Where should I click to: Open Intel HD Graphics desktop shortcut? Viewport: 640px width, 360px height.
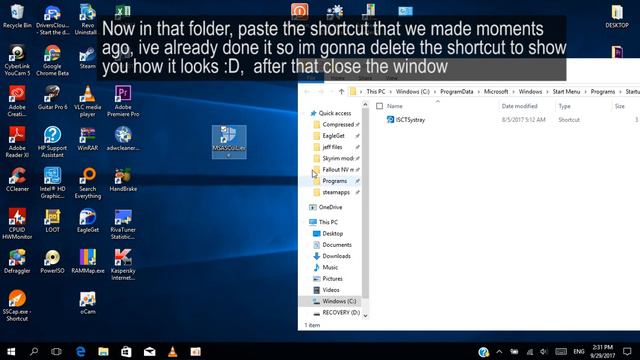[x=52, y=183]
